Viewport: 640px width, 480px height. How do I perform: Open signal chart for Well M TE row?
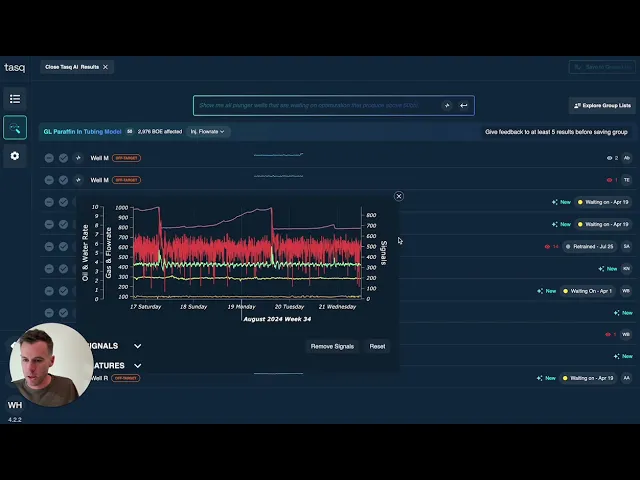point(78,180)
